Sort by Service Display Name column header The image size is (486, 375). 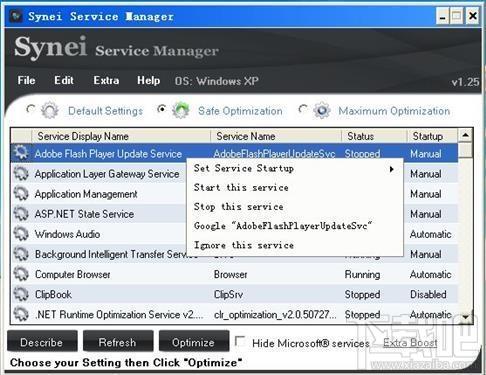(x=121, y=136)
